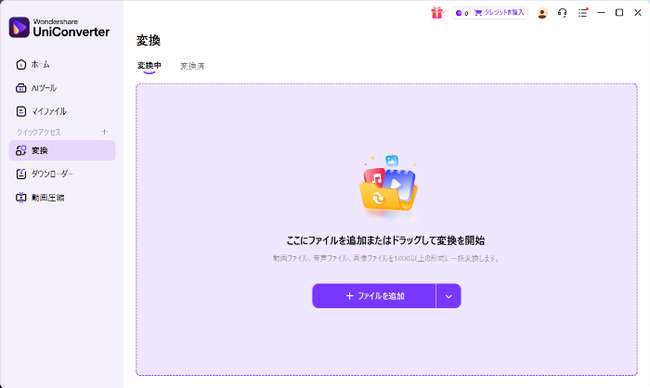The width and height of the screenshot is (650, 388).
Task: Open the headset support icon
Action: tap(562, 13)
